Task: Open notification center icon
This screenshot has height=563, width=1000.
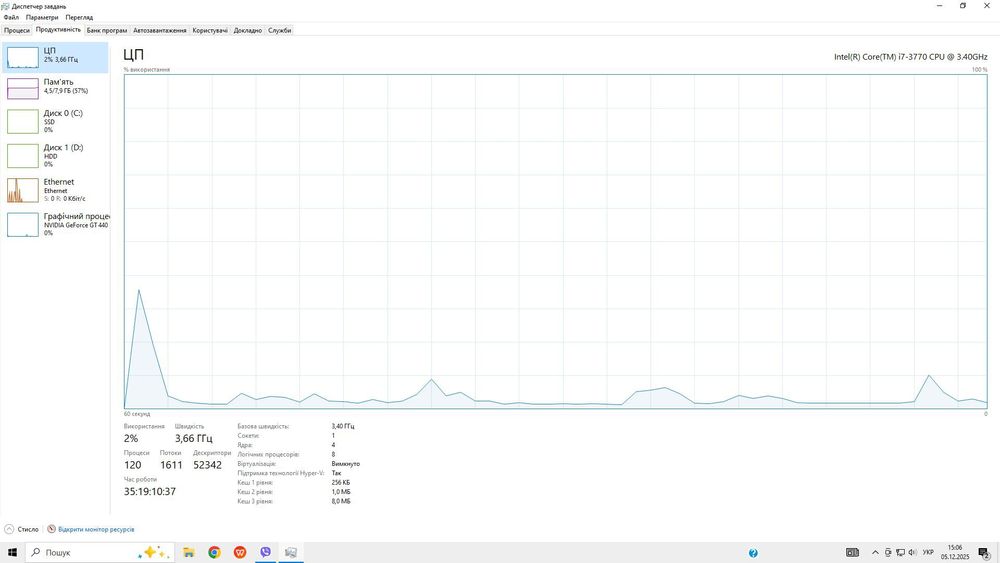Action: click(984, 553)
